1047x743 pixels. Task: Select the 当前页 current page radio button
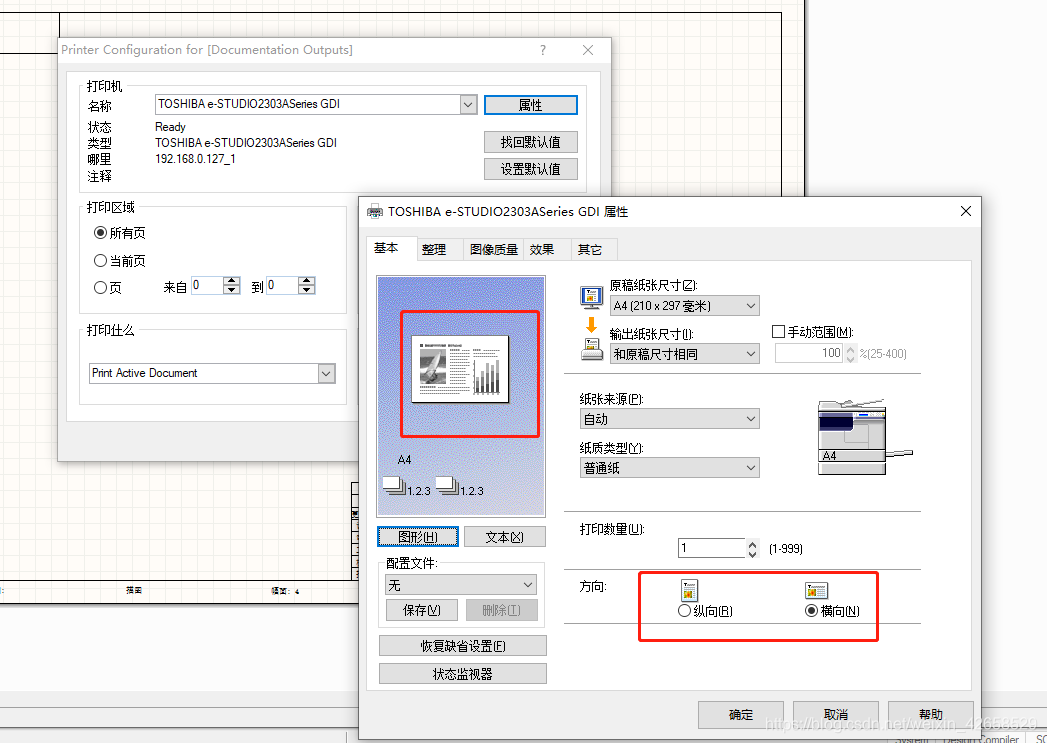[100, 260]
